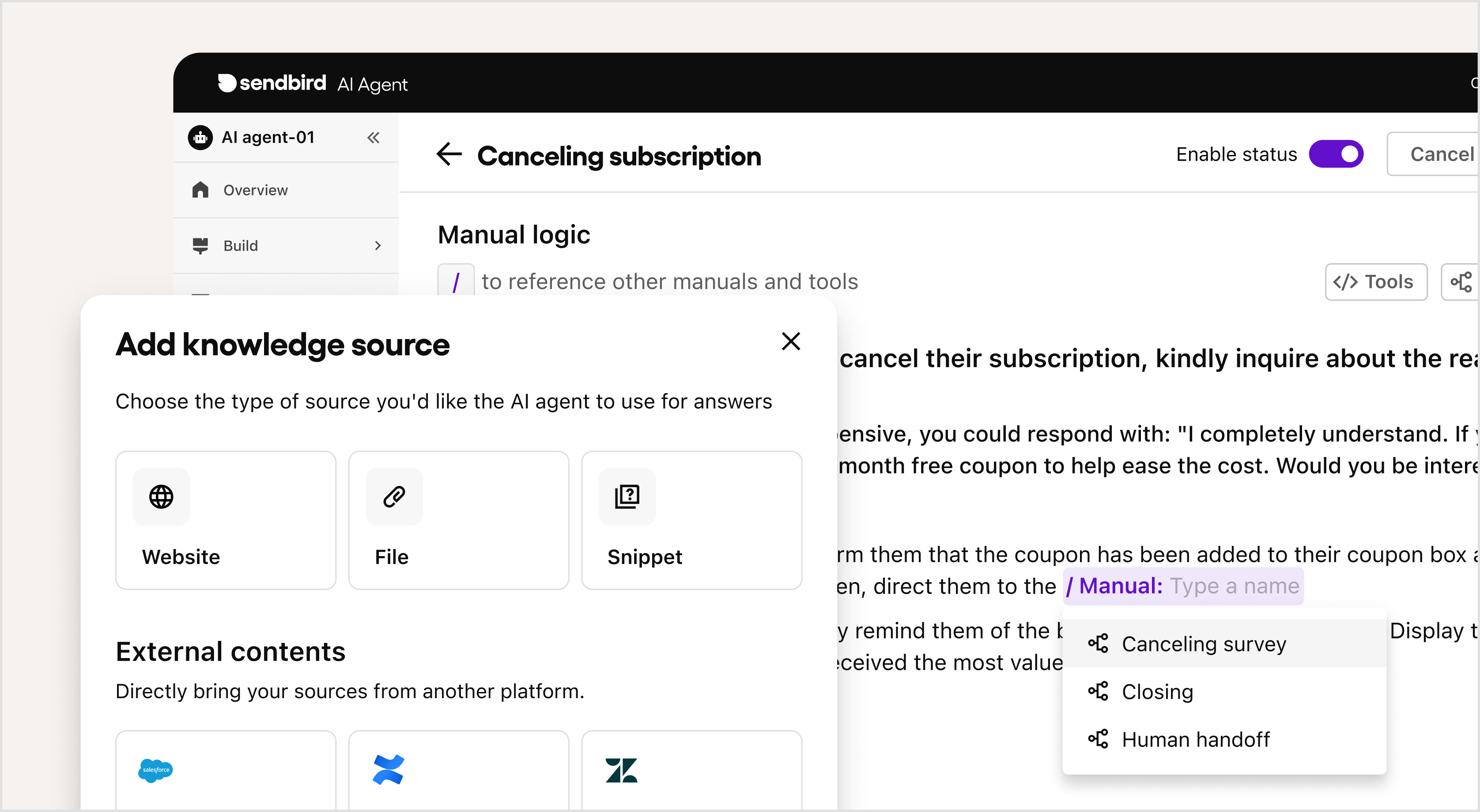The height and width of the screenshot is (812, 1480).
Task: Click the back arrow on Canceling subscription
Action: coord(449,156)
